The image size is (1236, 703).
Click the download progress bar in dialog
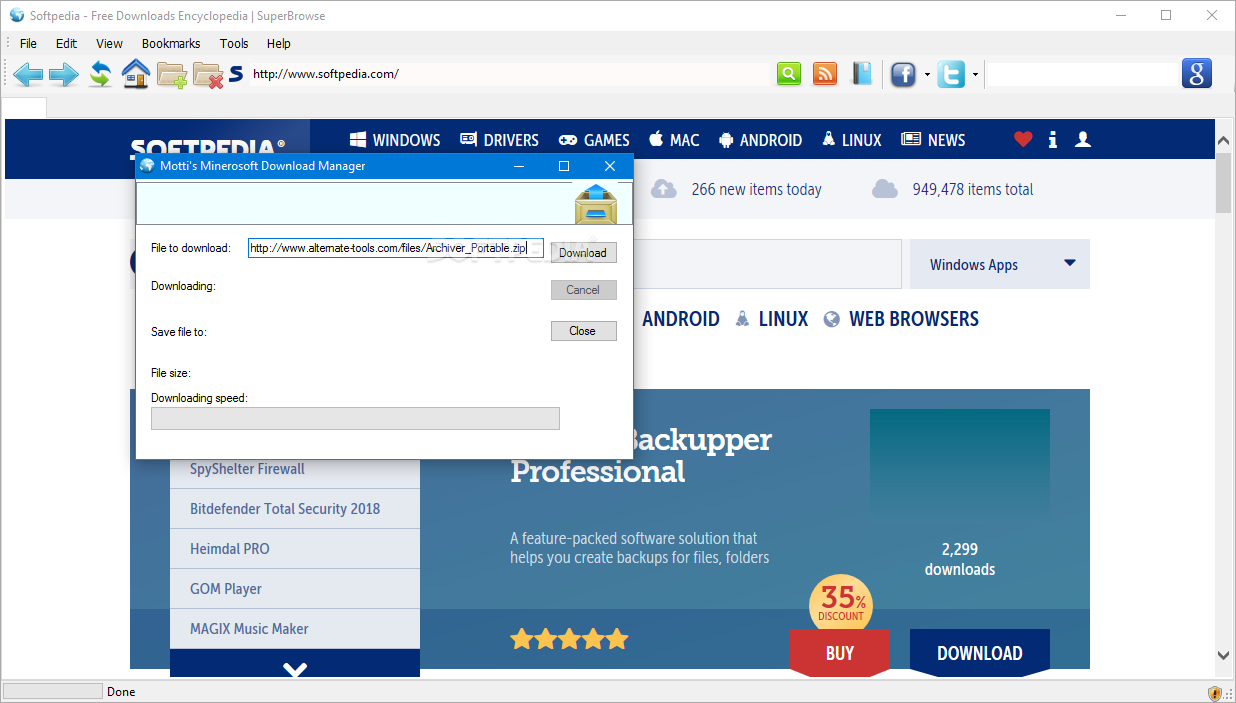click(x=355, y=418)
